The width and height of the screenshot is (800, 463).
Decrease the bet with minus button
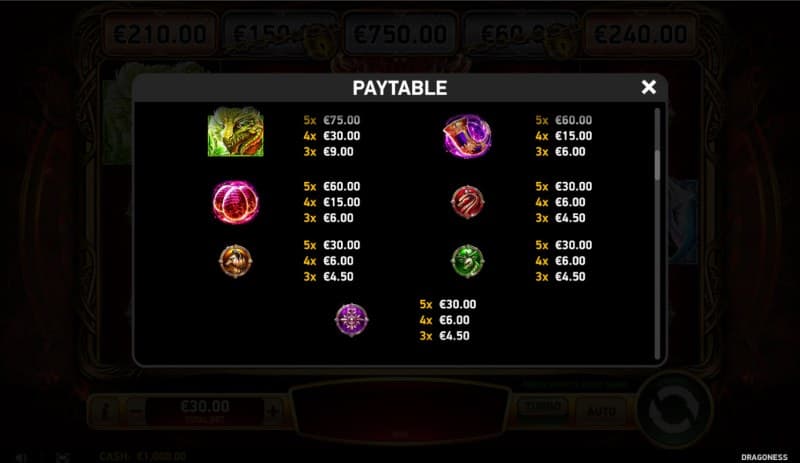click(x=135, y=410)
